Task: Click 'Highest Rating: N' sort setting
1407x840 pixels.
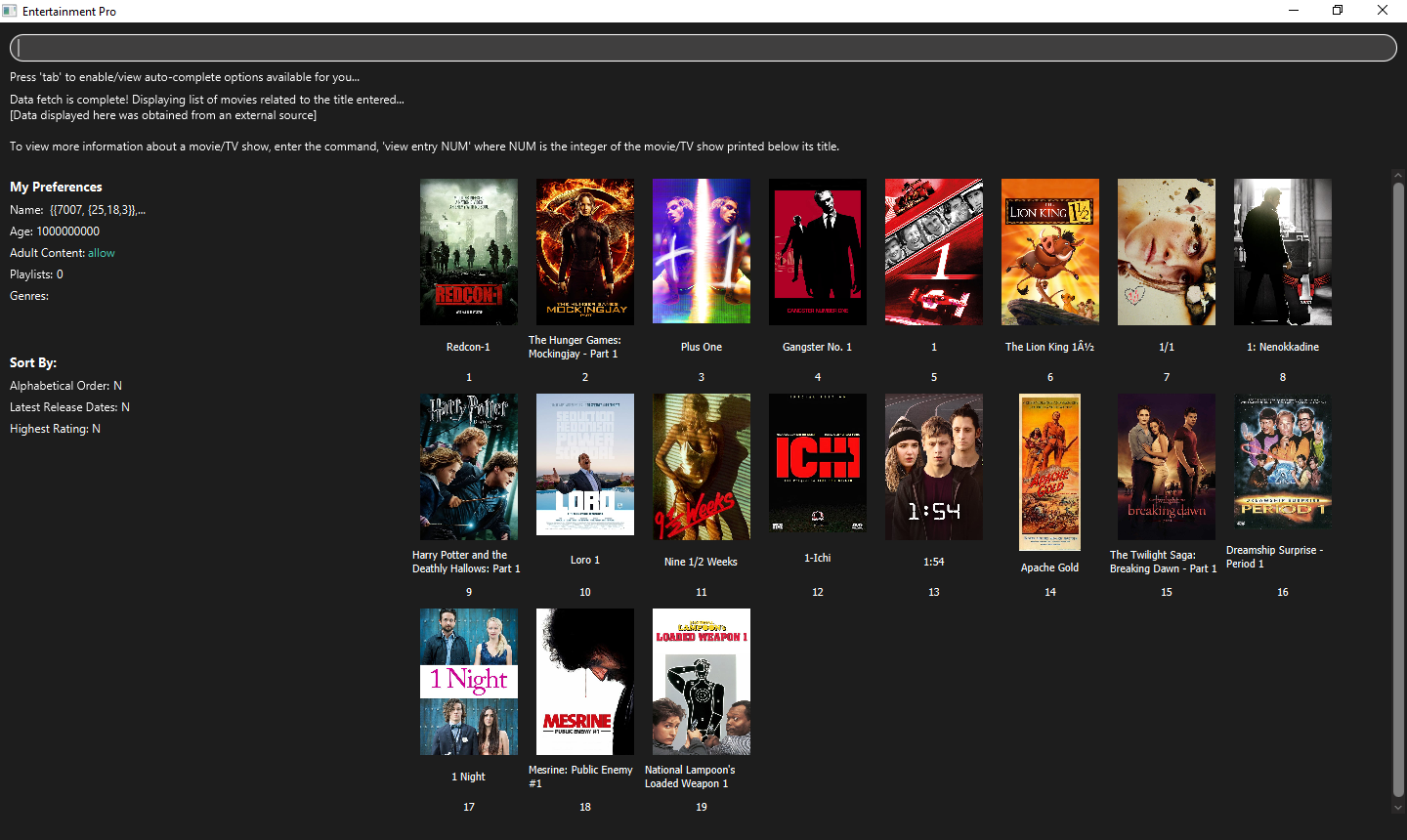Action: (55, 429)
